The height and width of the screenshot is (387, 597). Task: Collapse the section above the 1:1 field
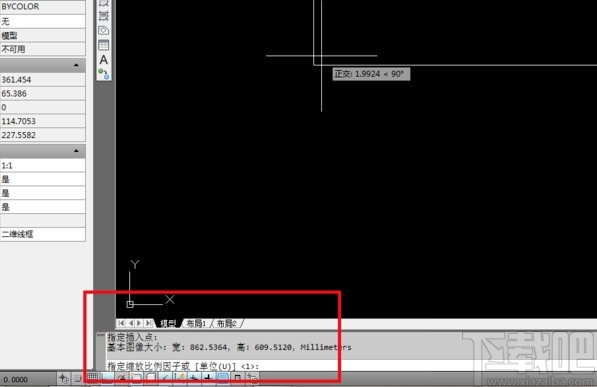76,151
